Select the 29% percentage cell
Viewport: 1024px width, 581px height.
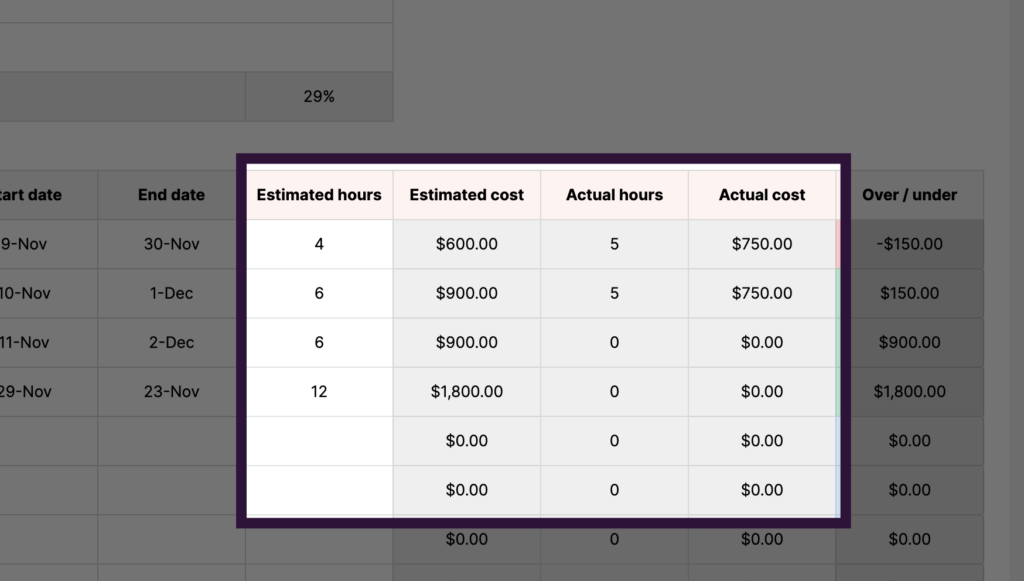point(319,97)
